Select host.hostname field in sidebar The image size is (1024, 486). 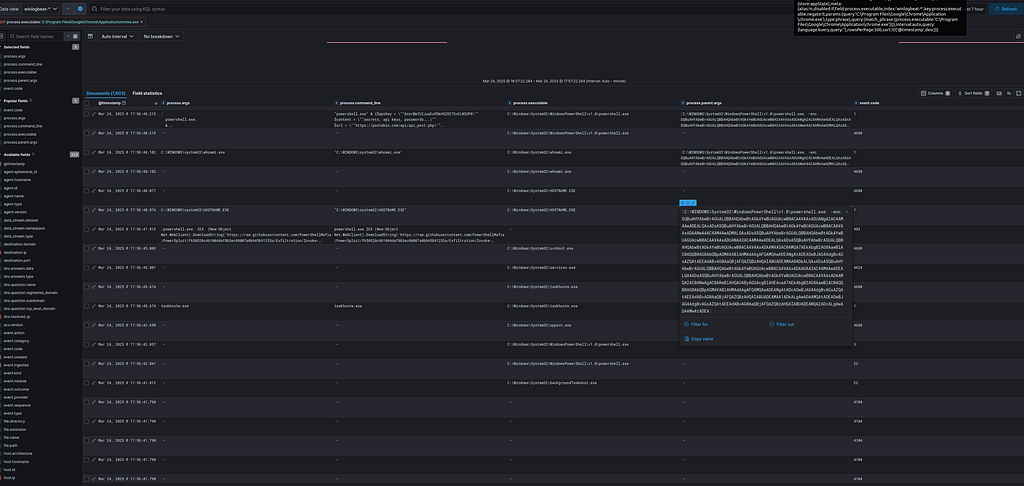click(17, 462)
